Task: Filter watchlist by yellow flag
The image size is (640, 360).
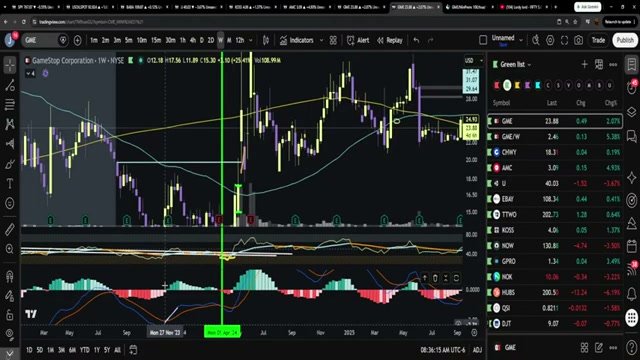Action: click(517, 85)
